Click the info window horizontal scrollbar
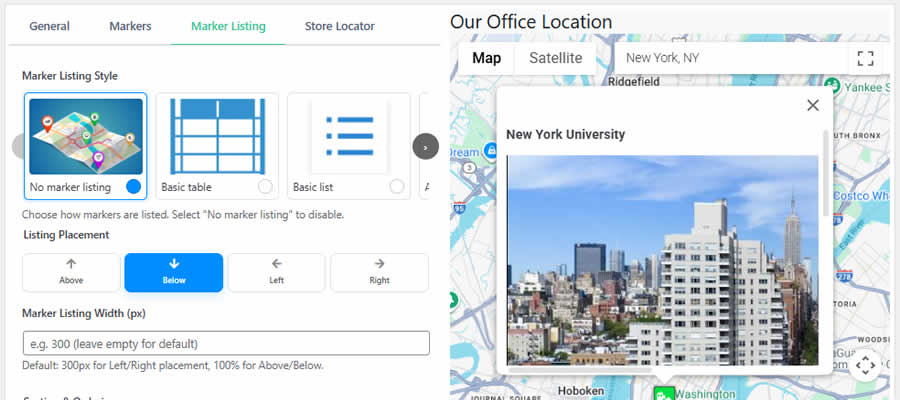The width and height of the screenshot is (900, 400). (581, 370)
